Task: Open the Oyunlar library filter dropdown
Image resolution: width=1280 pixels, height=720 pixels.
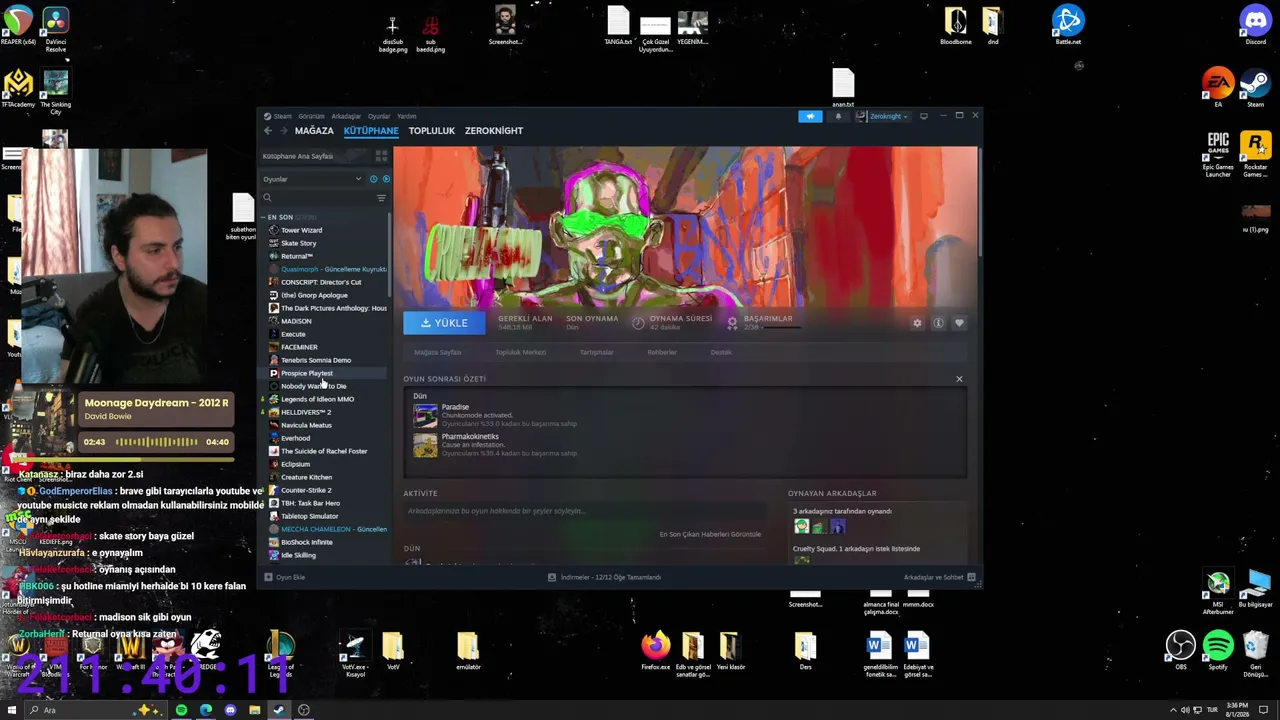Action: tap(311, 179)
